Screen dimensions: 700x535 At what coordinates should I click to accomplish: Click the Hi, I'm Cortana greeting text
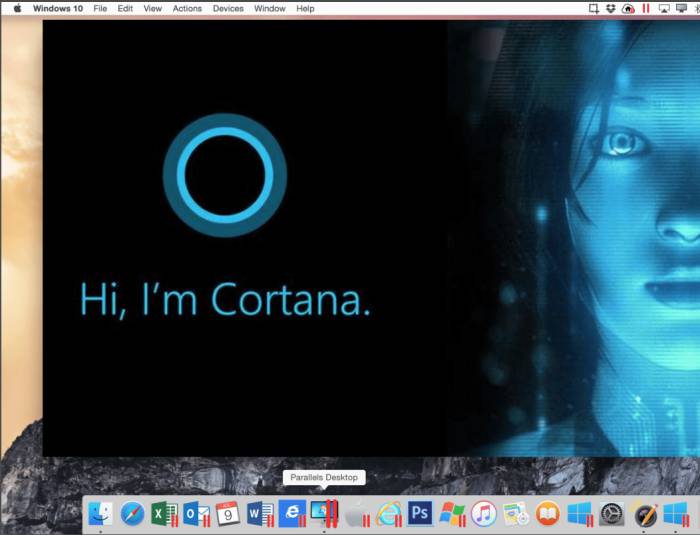coord(225,299)
